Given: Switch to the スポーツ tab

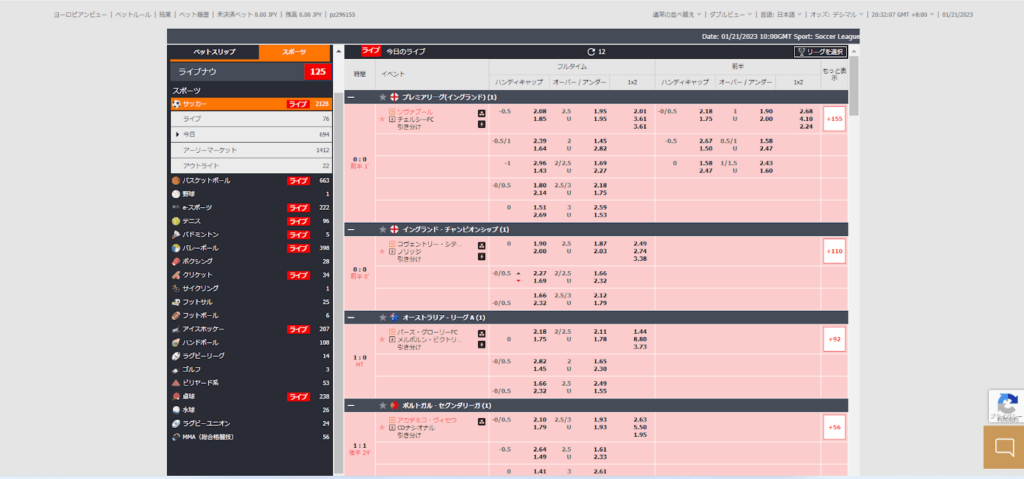Looking at the screenshot, I should click(x=294, y=52).
